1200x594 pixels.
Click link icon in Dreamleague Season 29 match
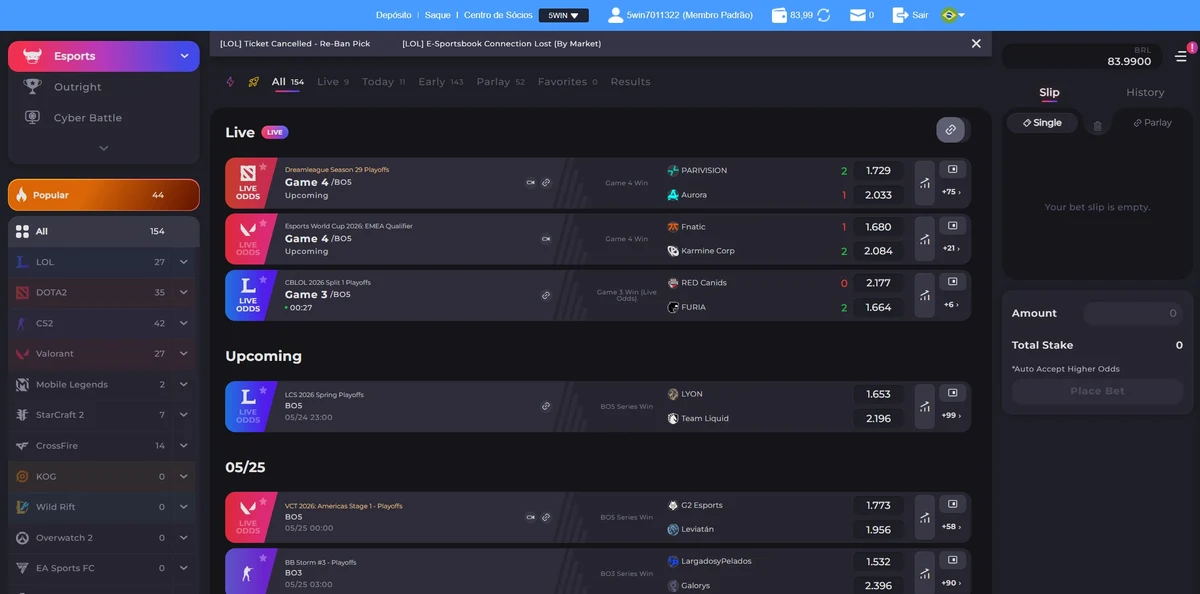pyautogui.click(x=546, y=183)
